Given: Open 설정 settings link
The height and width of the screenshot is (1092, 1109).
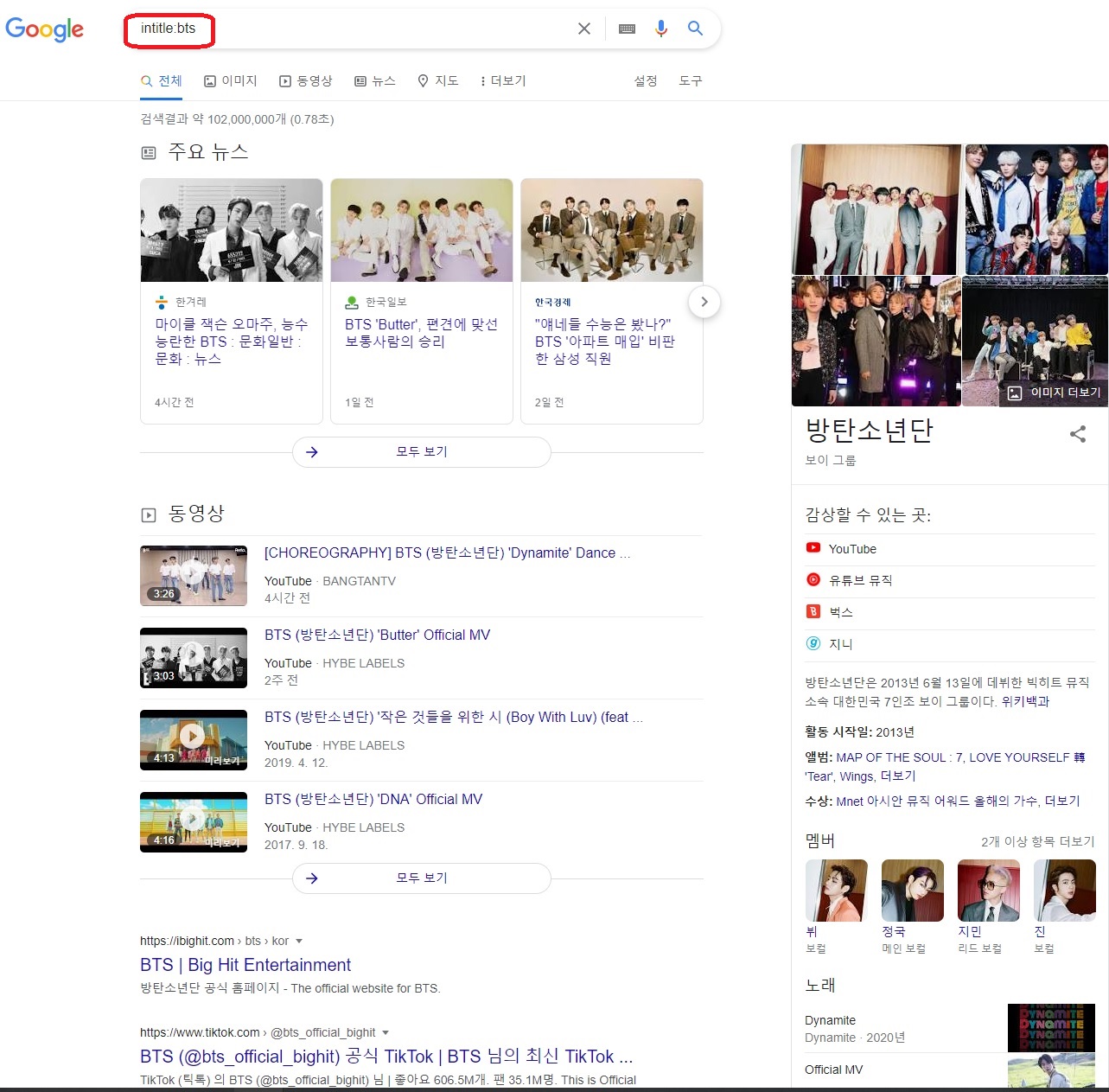Looking at the screenshot, I should [x=646, y=80].
